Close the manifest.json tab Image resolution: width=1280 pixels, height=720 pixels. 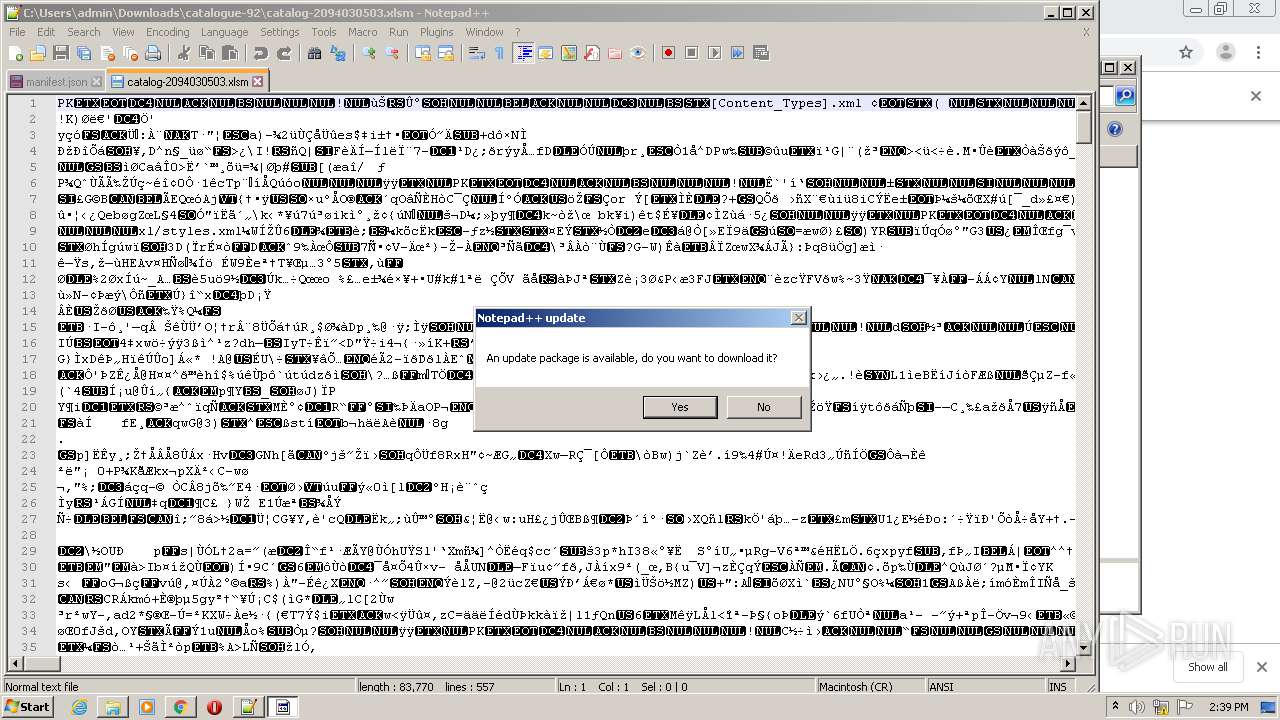point(96,82)
